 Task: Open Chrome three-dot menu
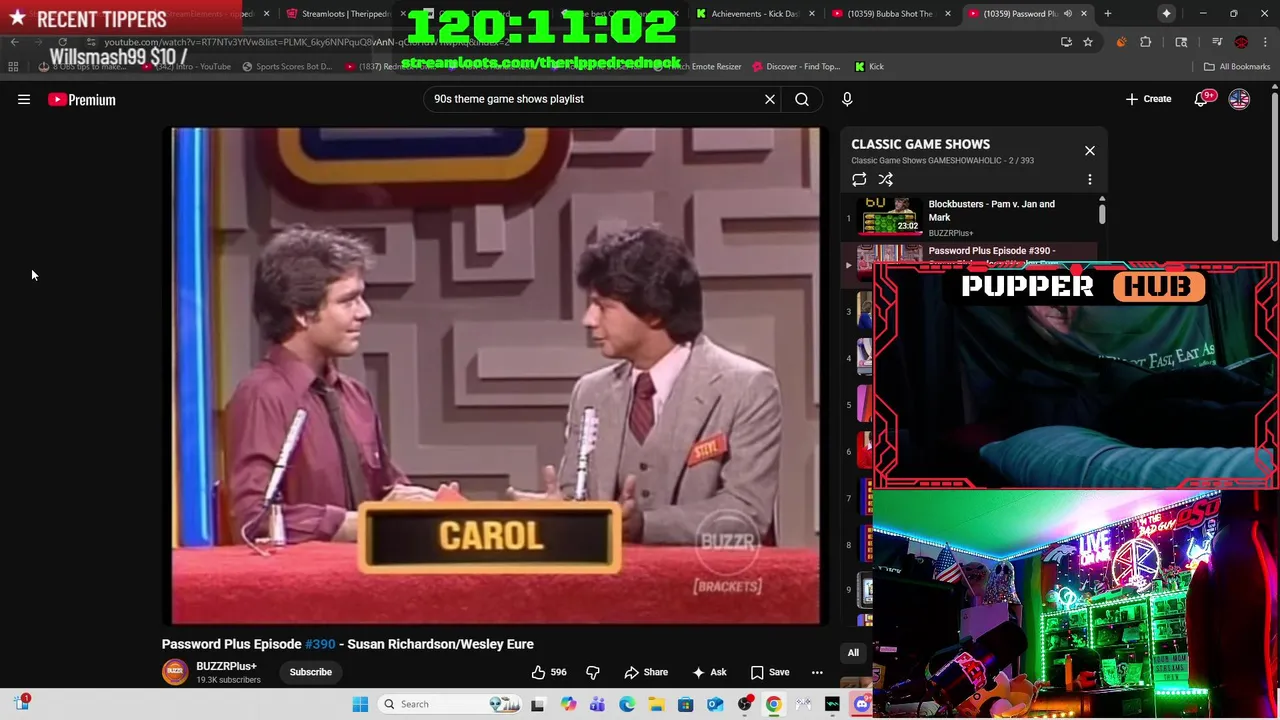(x=1265, y=42)
